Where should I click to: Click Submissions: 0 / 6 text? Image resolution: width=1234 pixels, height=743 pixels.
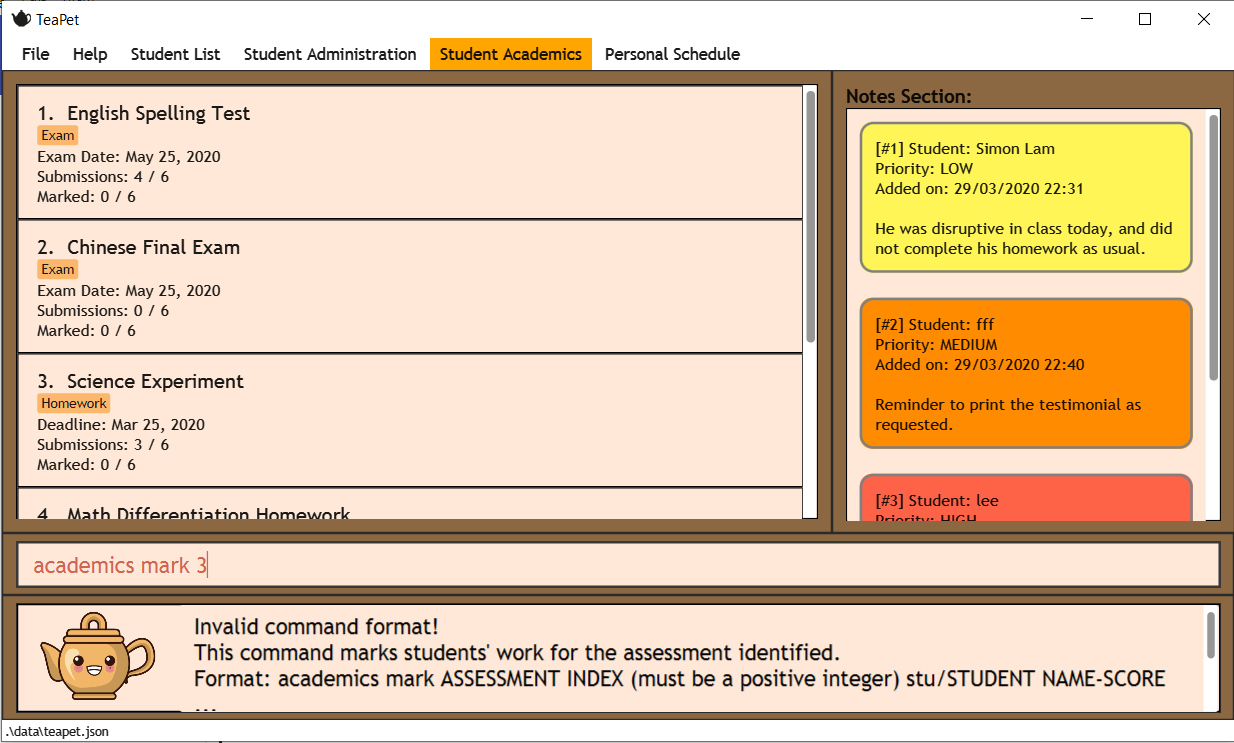(103, 311)
